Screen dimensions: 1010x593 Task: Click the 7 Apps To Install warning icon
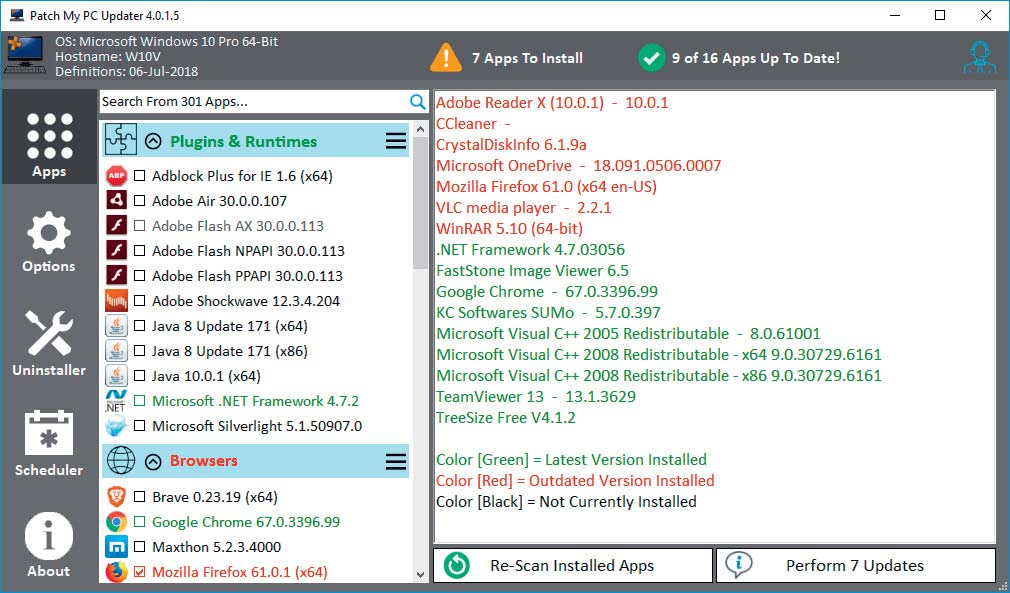pos(446,57)
